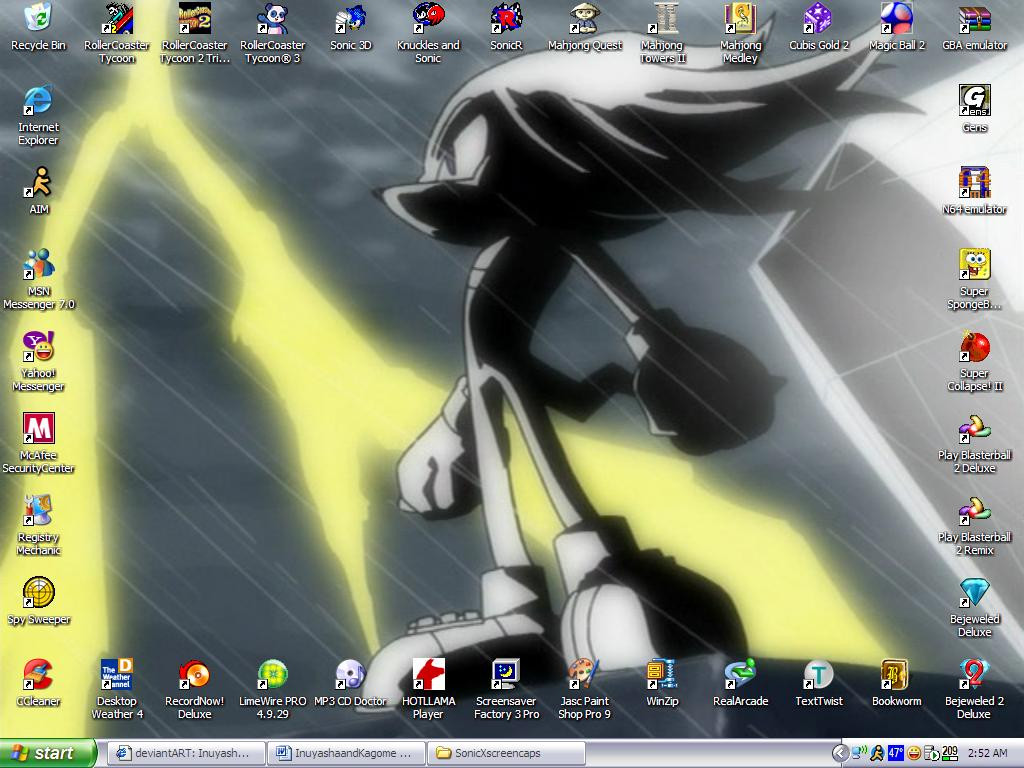Bring up SonicXscreencaps folder from taskbar

[506, 753]
